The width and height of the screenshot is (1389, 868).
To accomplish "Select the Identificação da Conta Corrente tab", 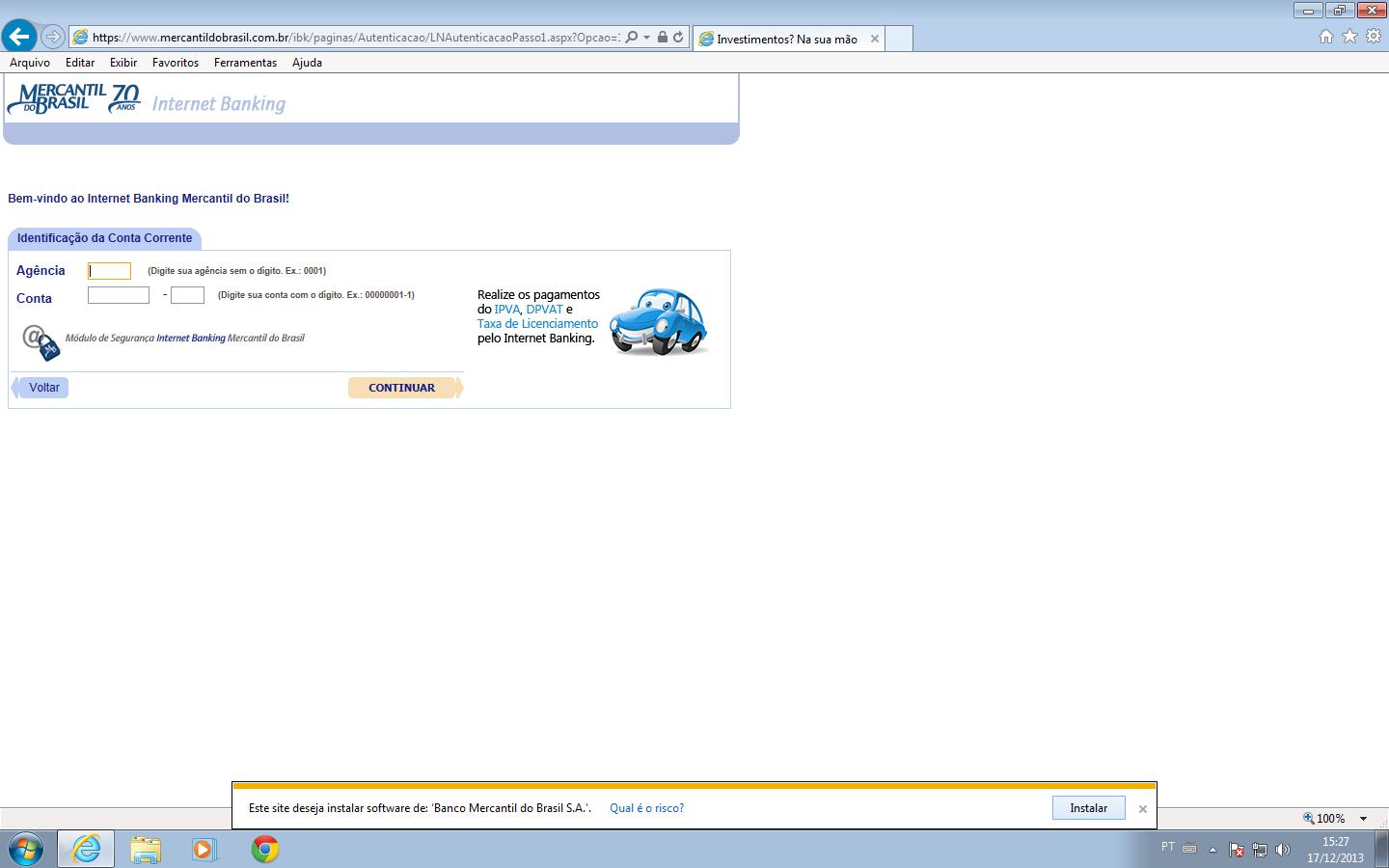I will 104,238.
